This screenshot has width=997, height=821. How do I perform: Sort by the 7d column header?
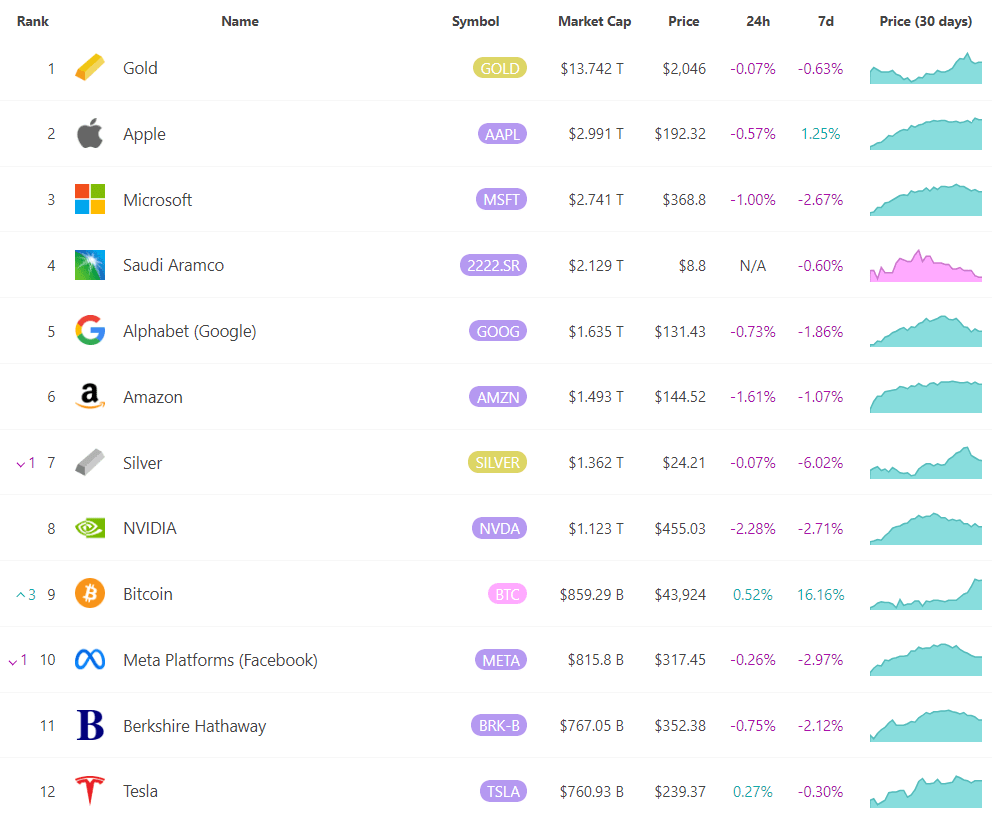tap(825, 21)
